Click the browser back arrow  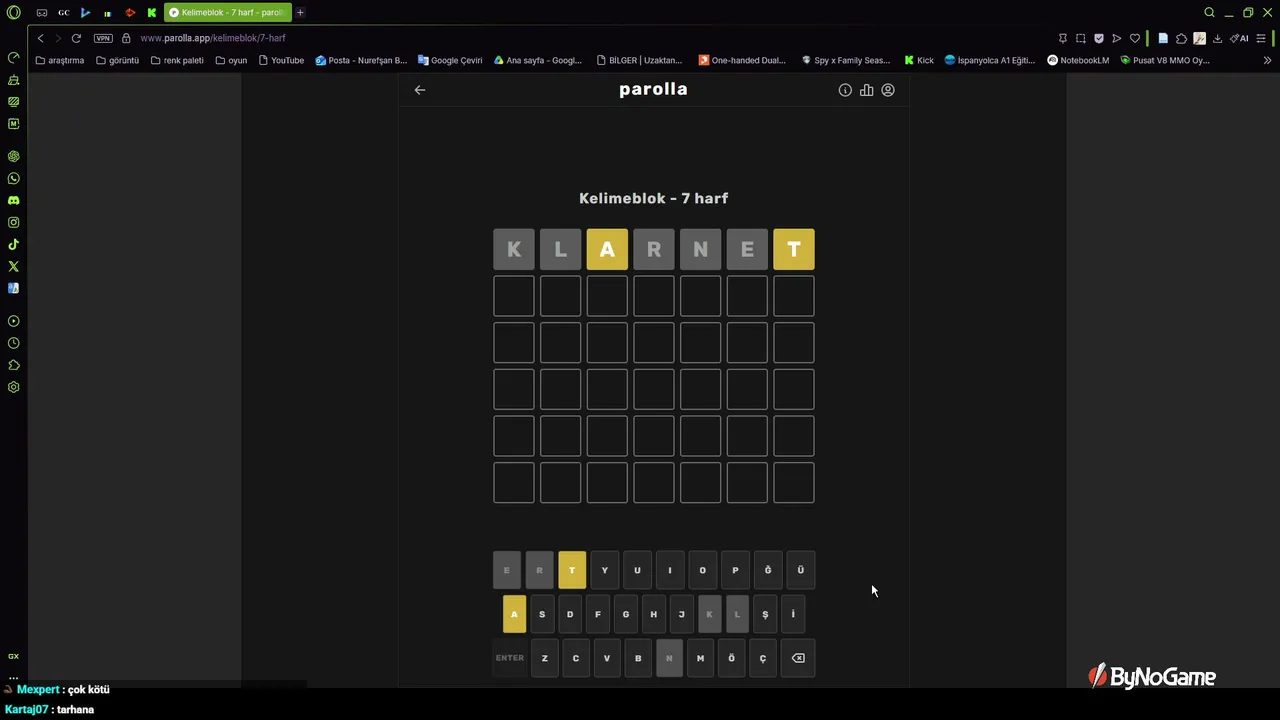click(40, 38)
